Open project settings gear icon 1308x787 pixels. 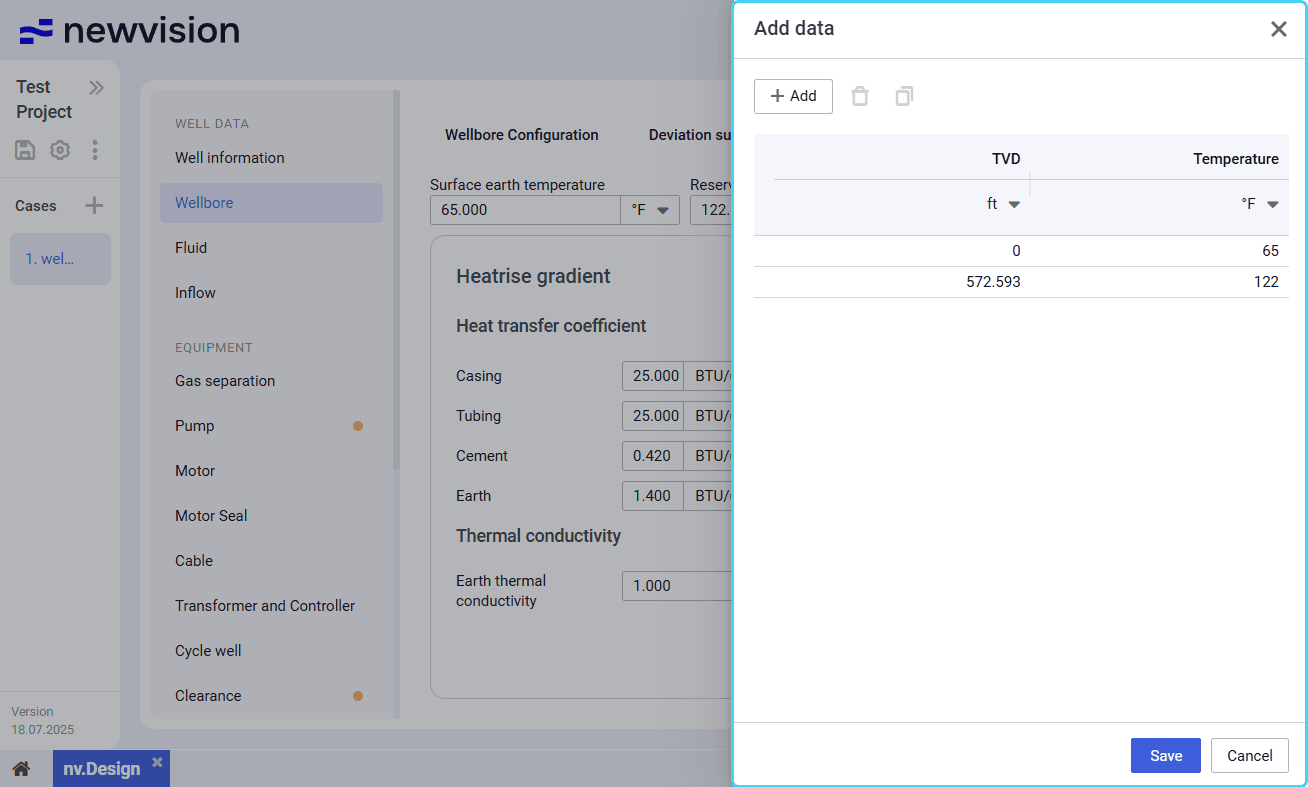tap(60, 150)
